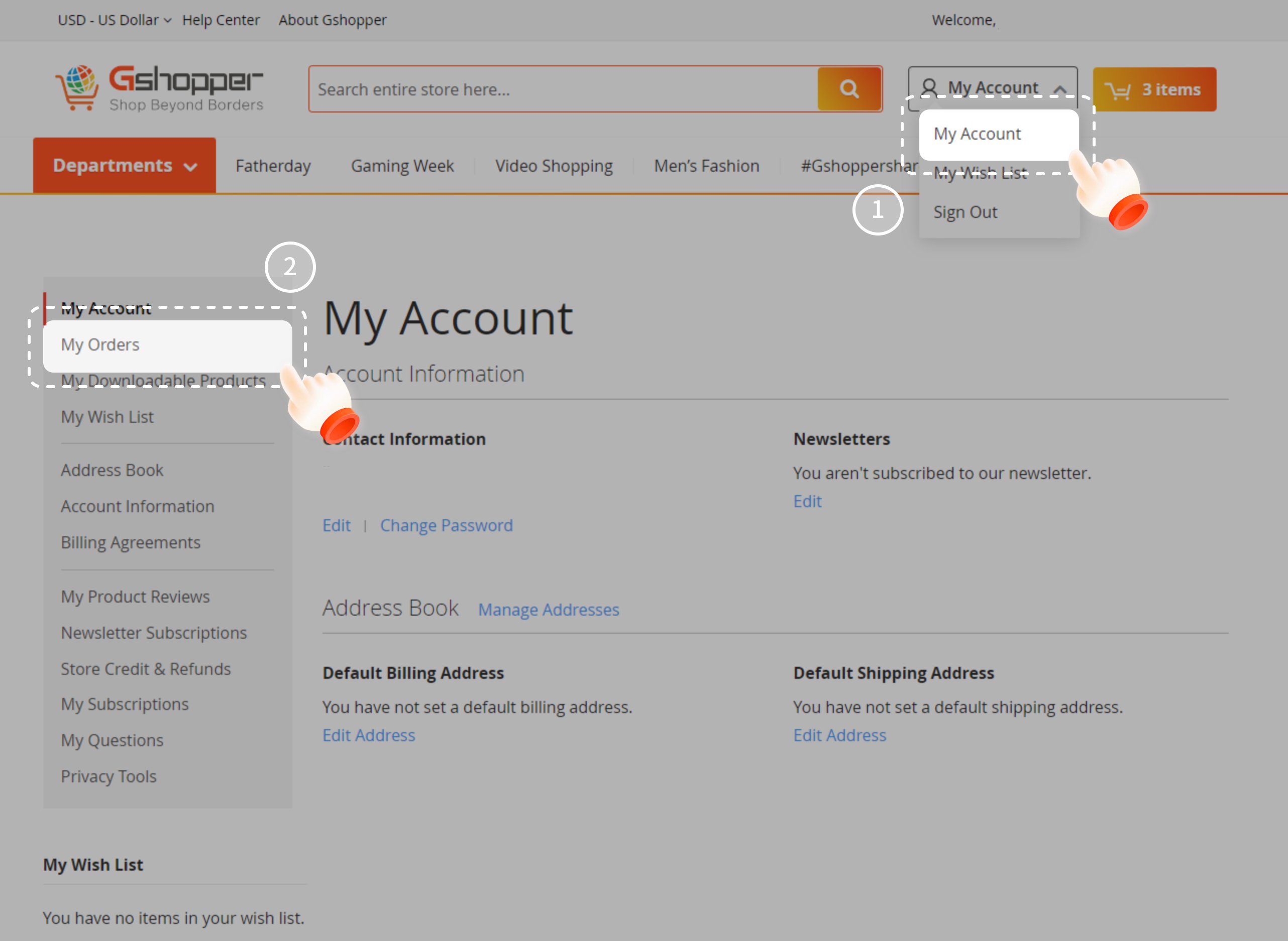Click the Change Password link
The height and width of the screenshot is (941, 1288).
pos(446,525)
